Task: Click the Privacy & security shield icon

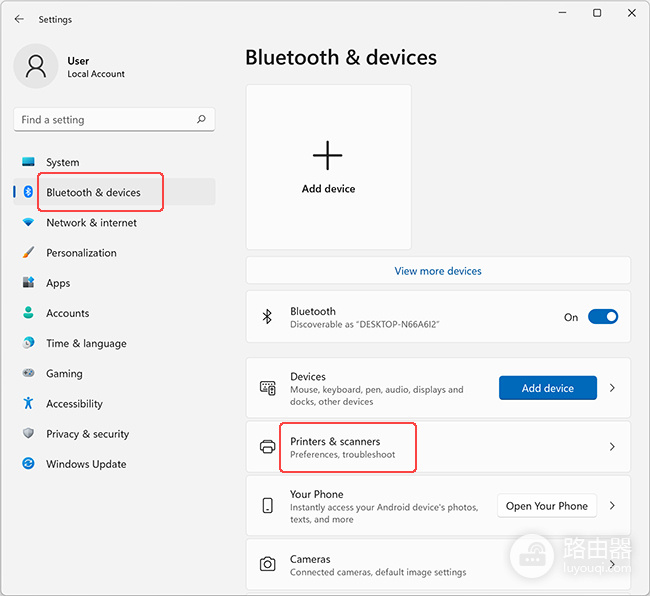Action: 28,433
